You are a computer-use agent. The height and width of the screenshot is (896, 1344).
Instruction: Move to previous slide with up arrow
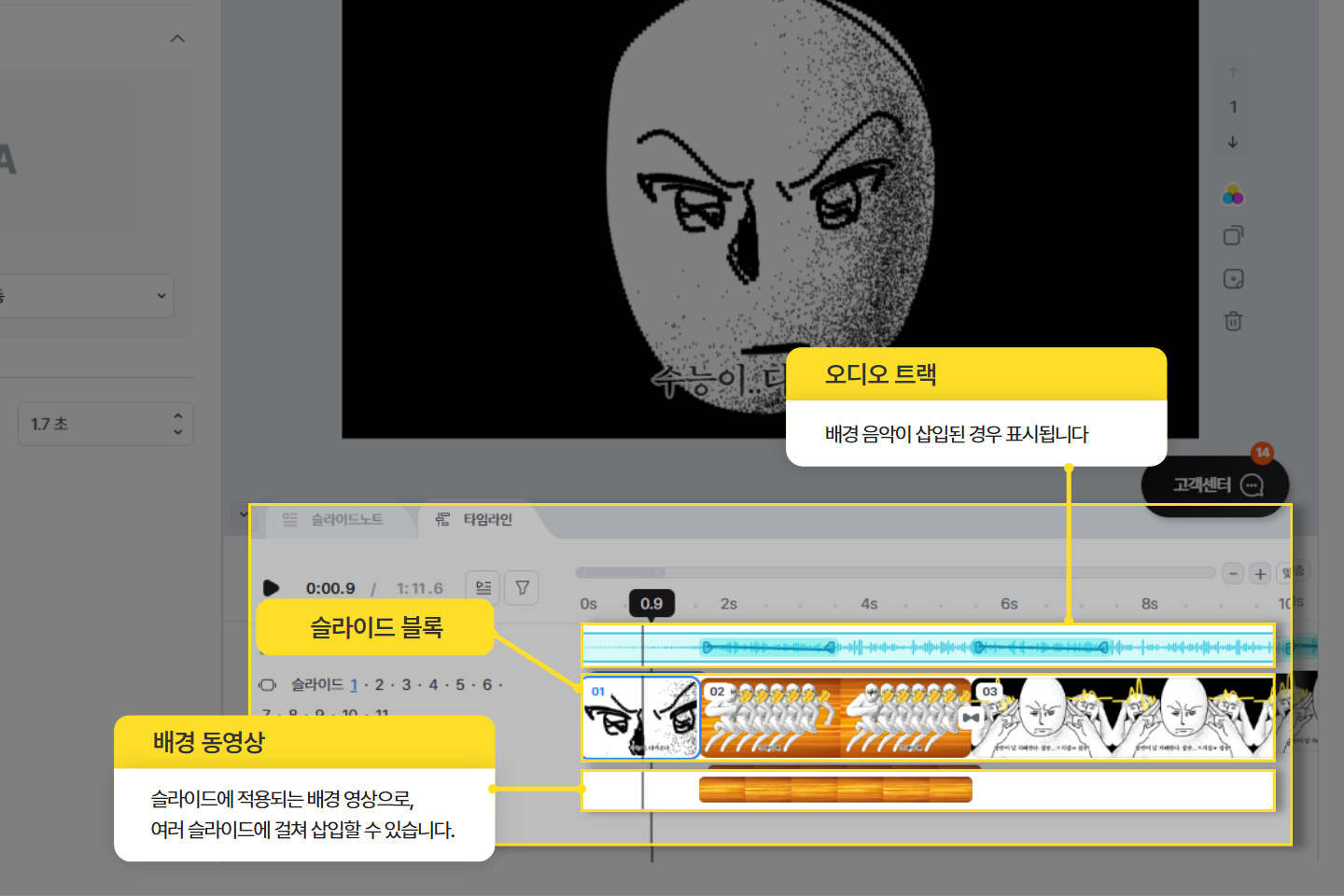pyautogui.click(x=1233, y=73)
